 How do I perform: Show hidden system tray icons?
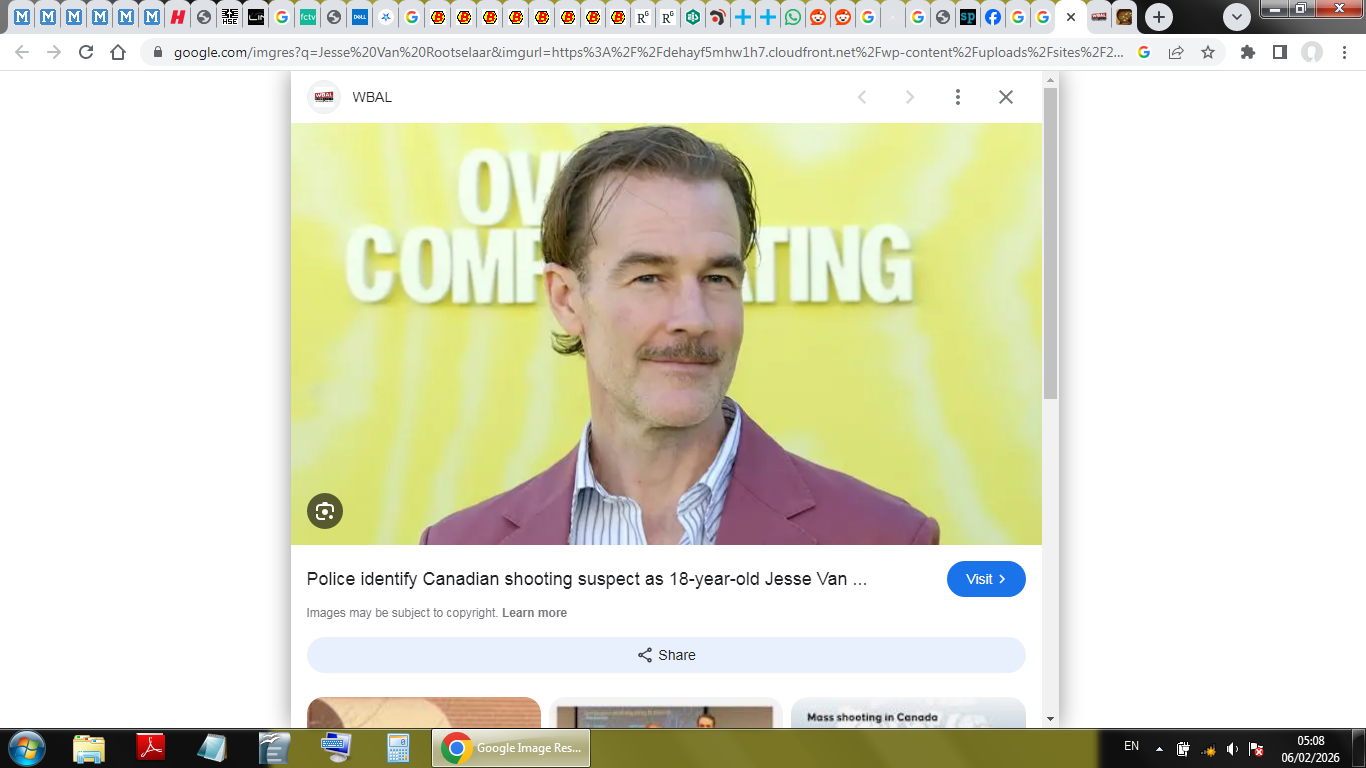1159,748
